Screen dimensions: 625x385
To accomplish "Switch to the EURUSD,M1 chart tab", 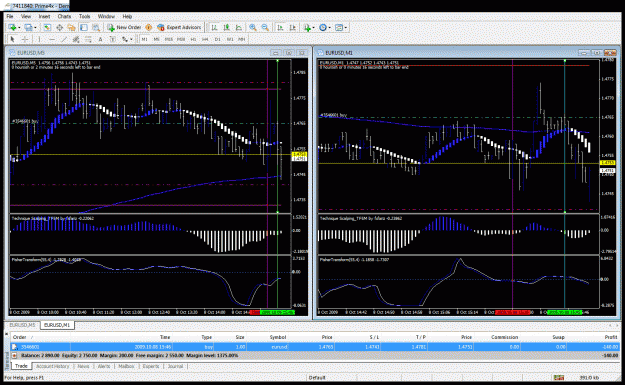I will pos(57,325).
